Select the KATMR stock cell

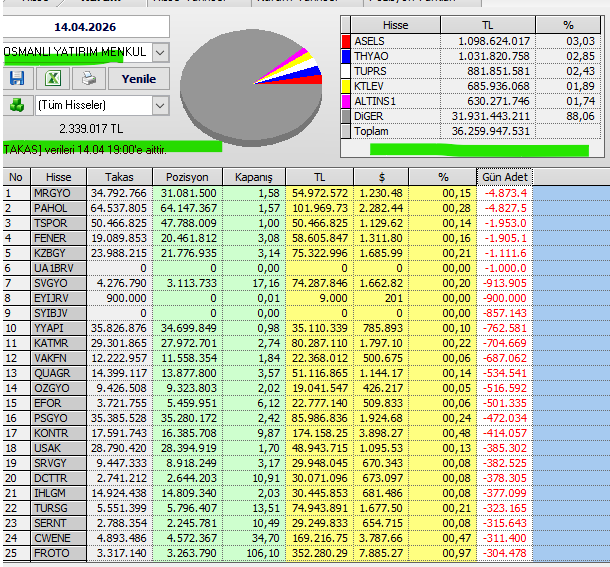coord(58,343)
